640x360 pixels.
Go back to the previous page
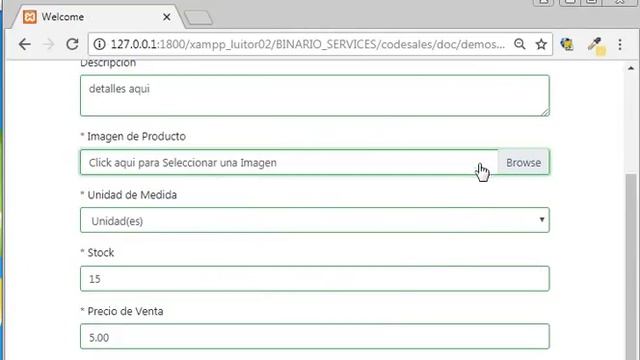tap(24, 44)
